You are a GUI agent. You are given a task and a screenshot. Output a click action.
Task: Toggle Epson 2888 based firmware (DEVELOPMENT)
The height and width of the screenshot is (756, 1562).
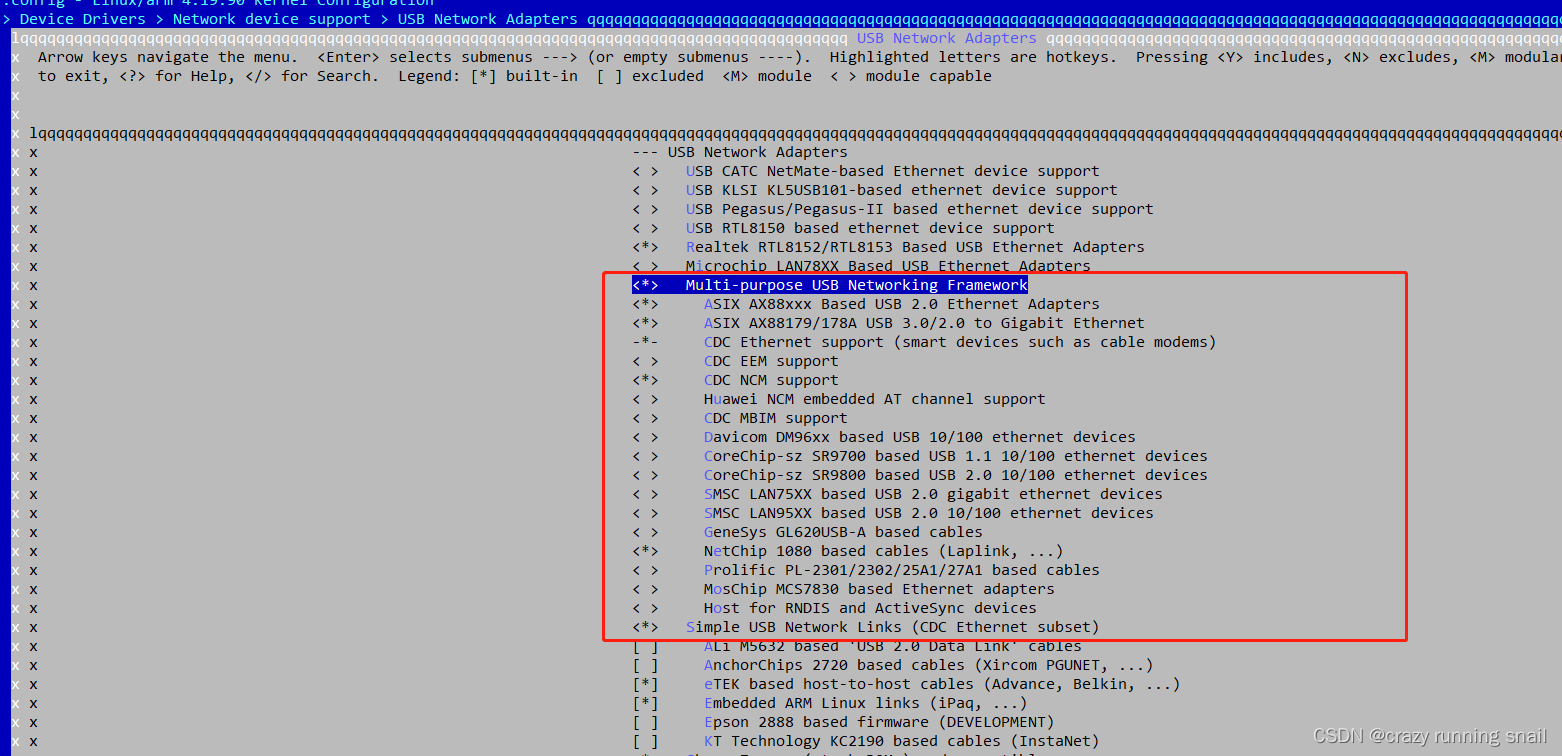tap(843, 722)
